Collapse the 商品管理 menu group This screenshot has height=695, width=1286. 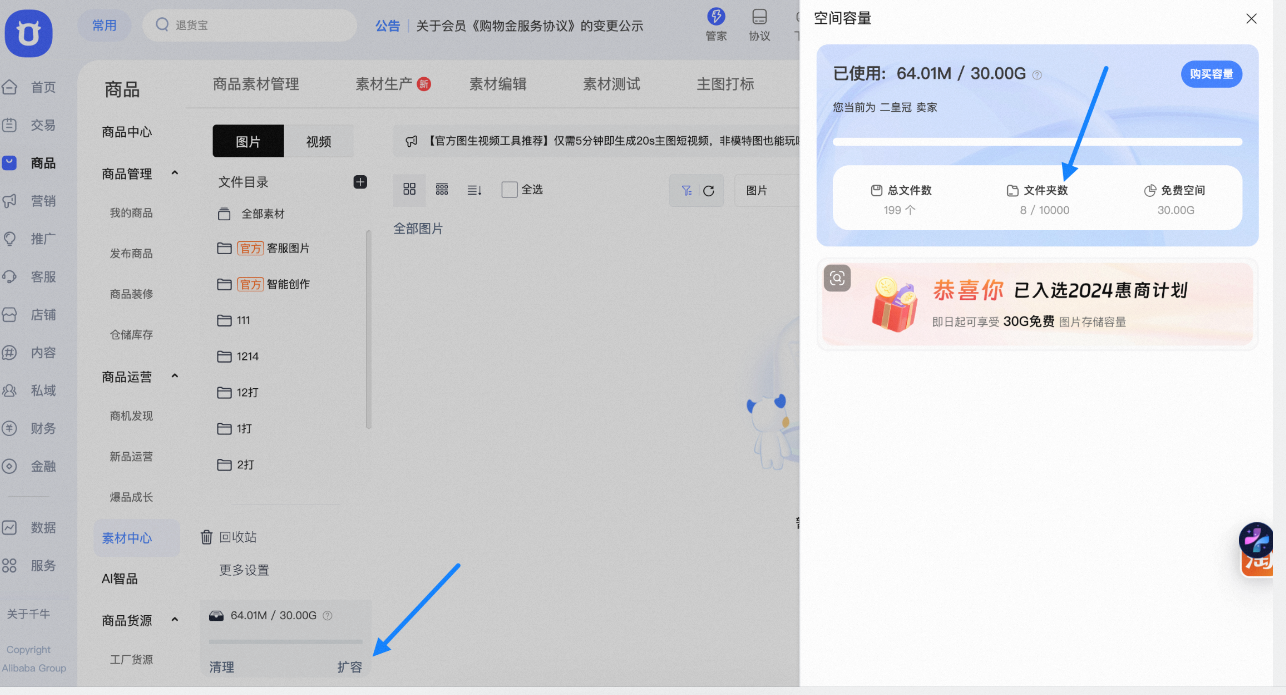(x=175, y=173)
